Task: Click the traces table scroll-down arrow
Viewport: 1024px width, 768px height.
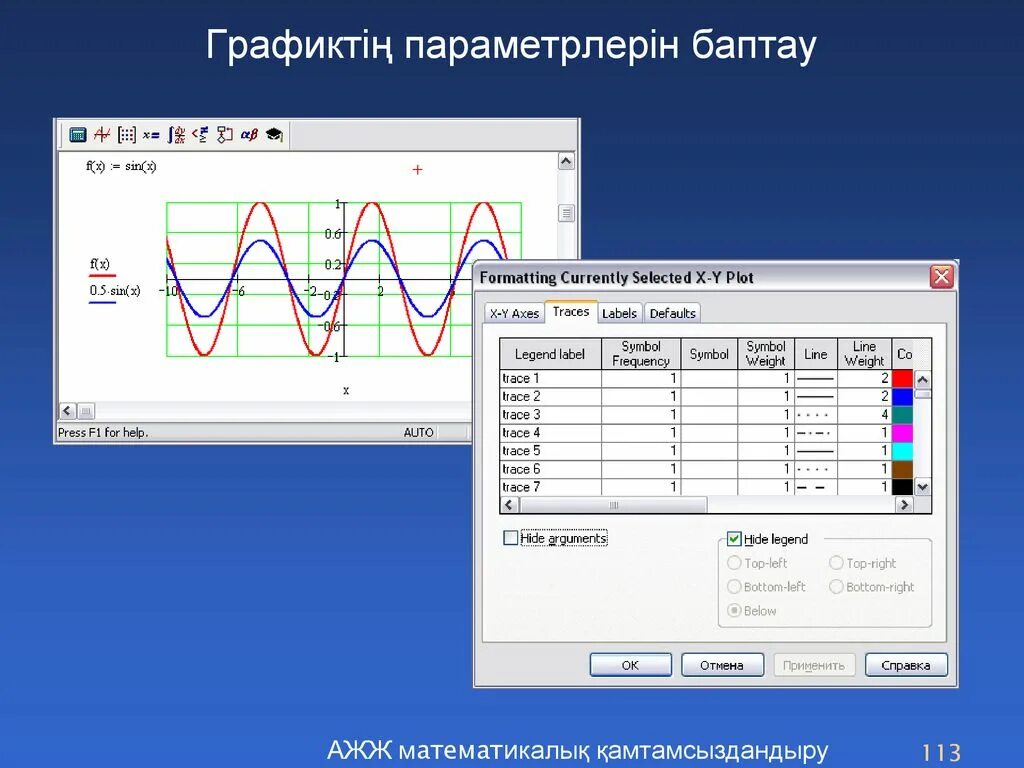Action: click(x=922, y=487)
